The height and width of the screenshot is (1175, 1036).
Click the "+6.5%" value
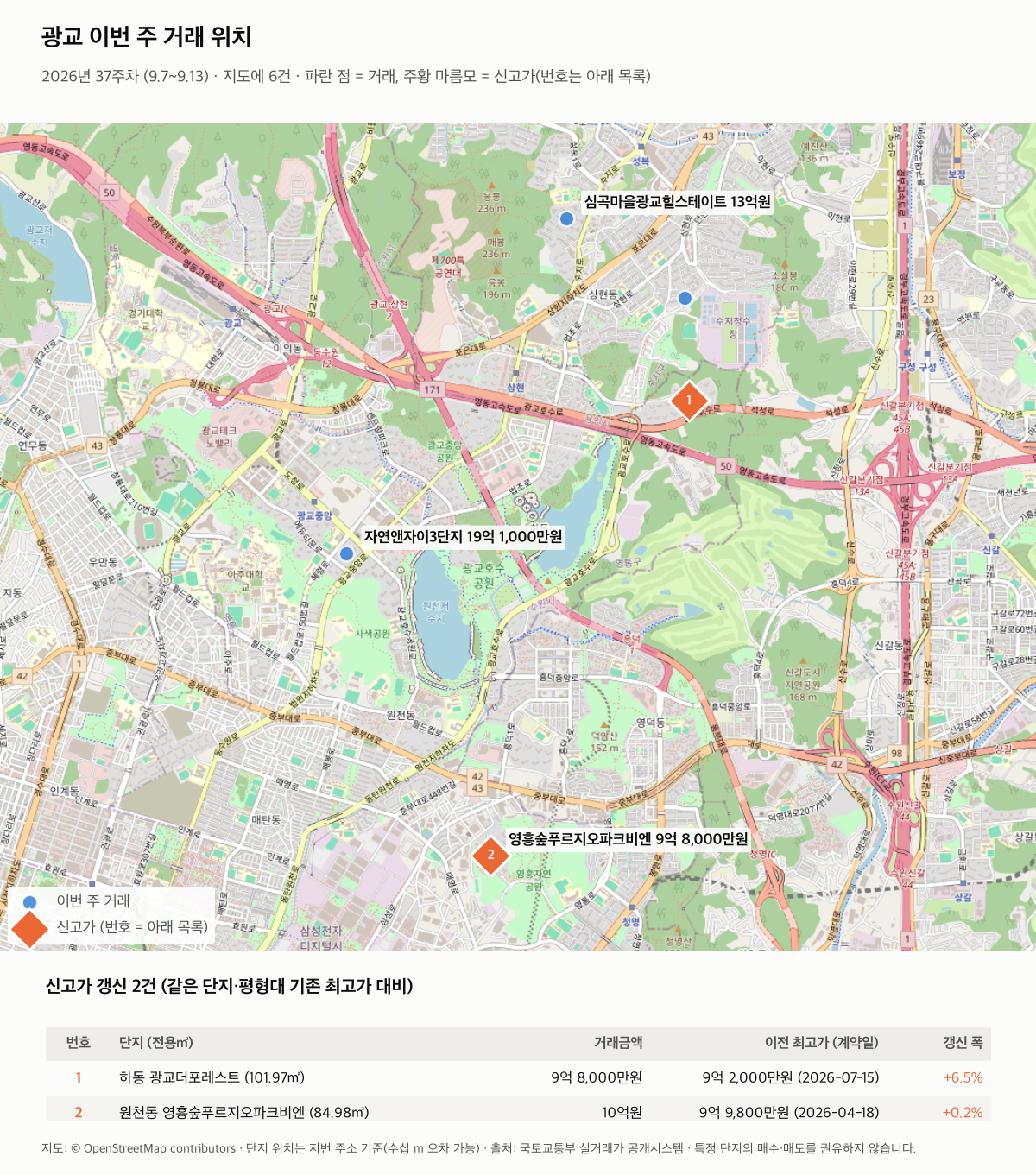[963, 1077]
